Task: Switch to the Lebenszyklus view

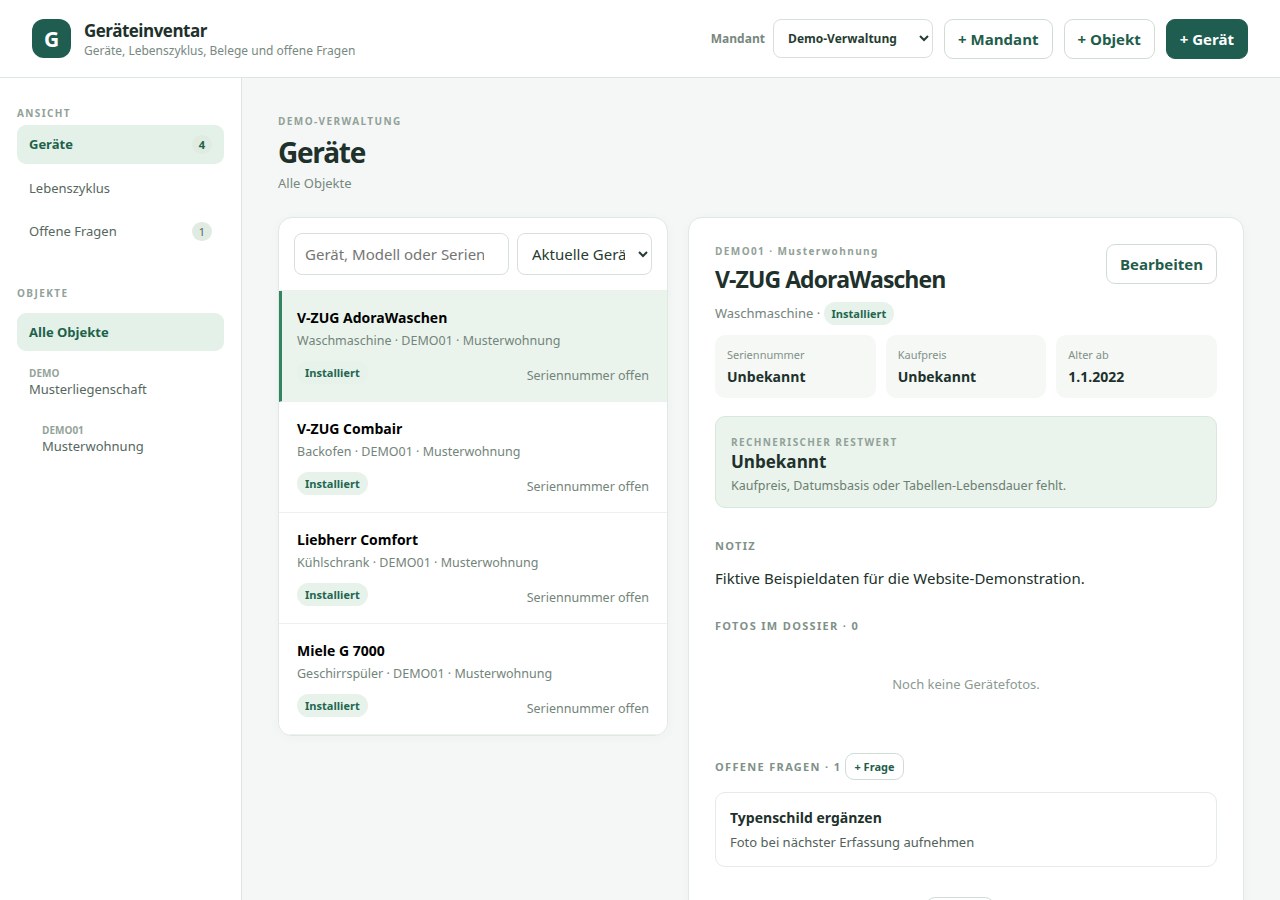Action: point(120,188)
